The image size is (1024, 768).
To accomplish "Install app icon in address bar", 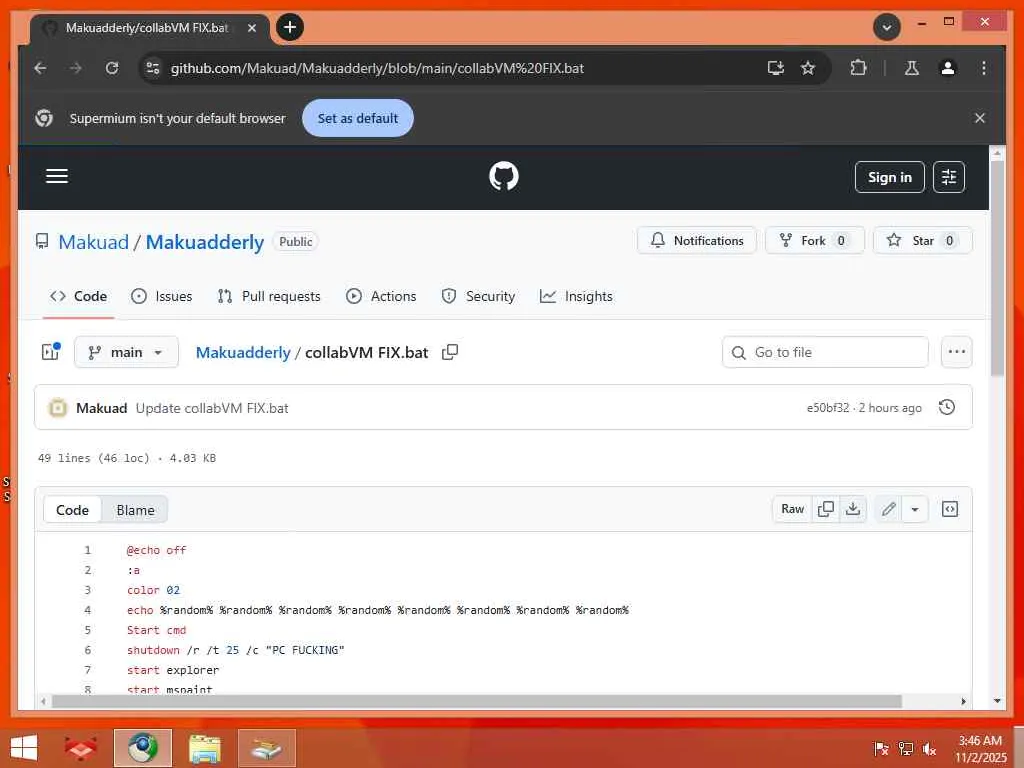I will 776,68.
